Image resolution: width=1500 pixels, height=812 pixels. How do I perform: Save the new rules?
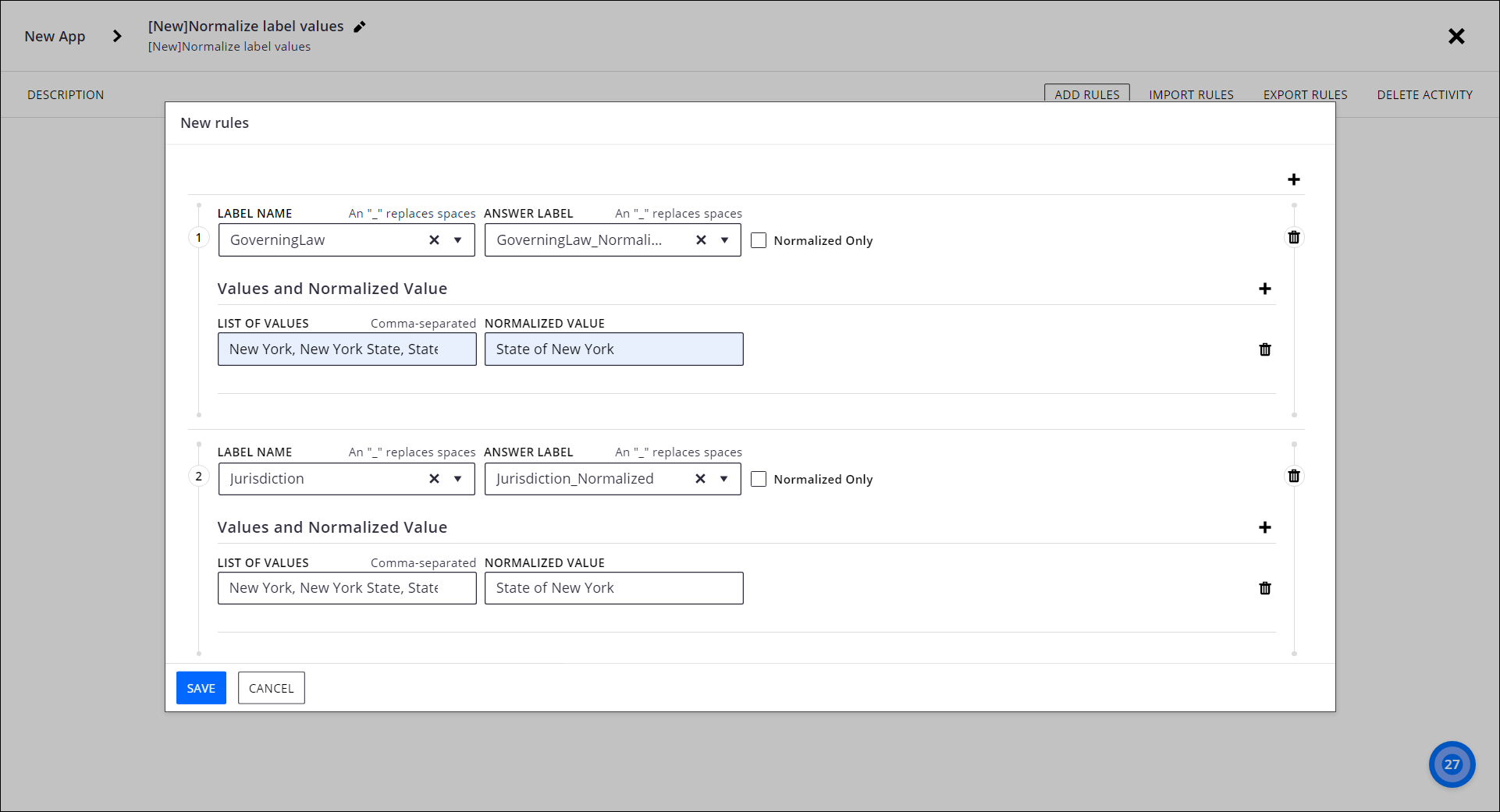201,688
